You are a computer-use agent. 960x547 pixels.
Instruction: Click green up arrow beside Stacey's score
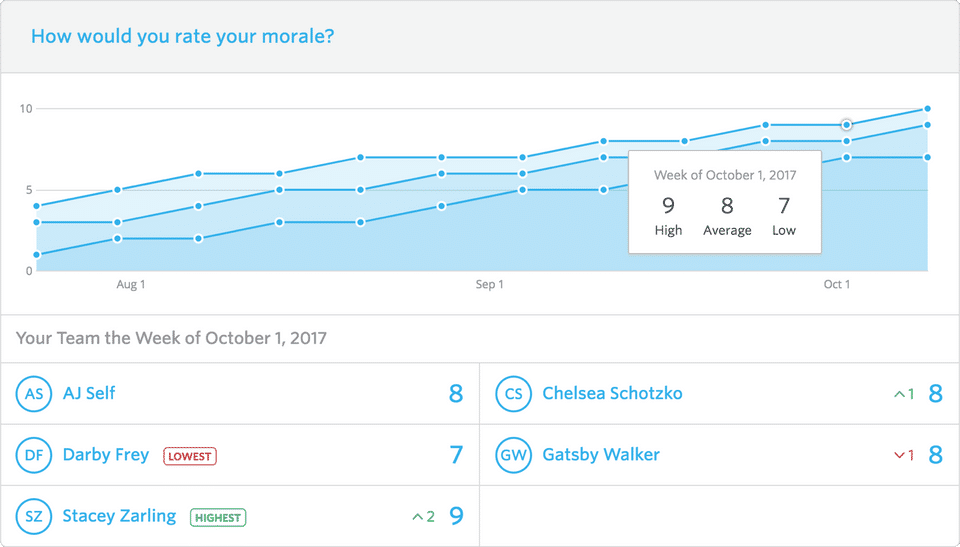[417, 517]
